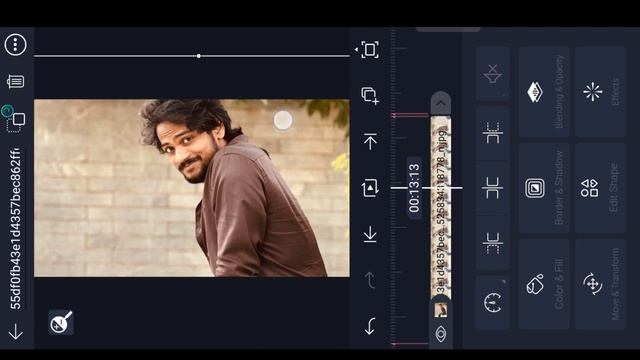This screenshot has height=360, width=640.
Task: Tap the small clip thumbnail in the track header
Action: click(x=441, y=310)
